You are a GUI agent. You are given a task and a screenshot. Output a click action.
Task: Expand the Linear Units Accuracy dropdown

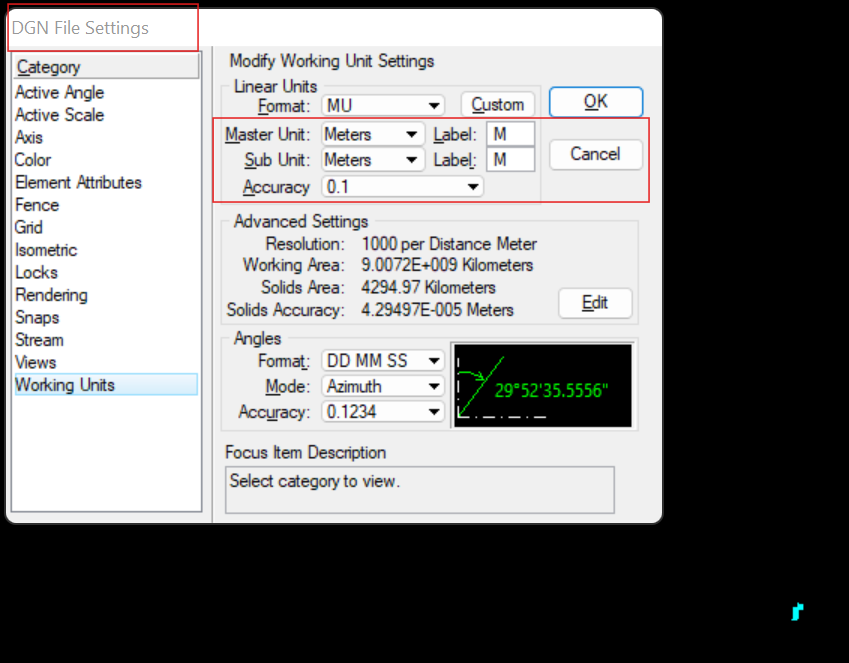[402, 186]
